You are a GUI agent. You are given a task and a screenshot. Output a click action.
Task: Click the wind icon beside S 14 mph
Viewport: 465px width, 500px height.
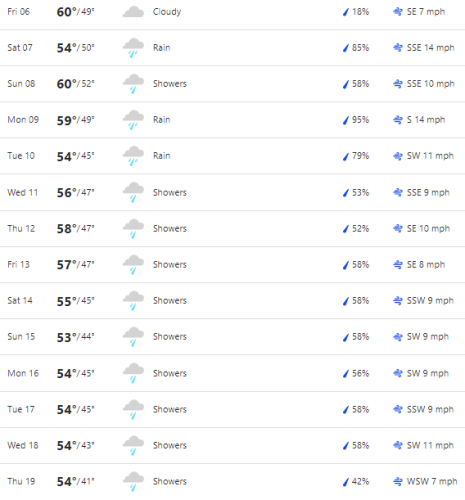398,120
